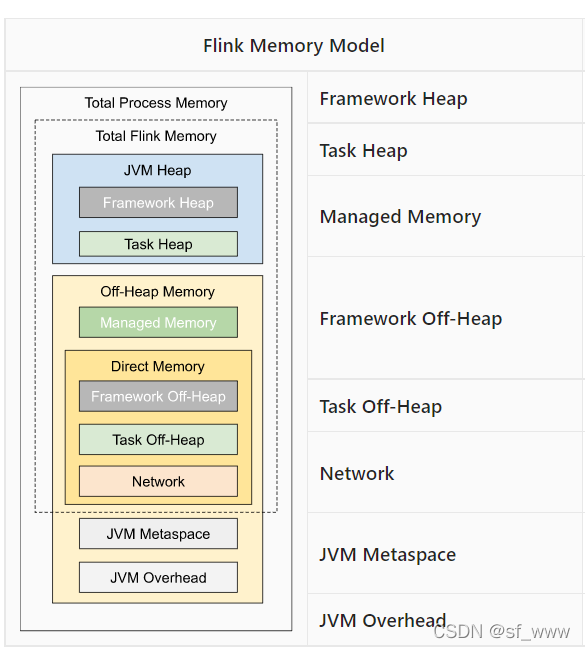585x650 pixels.
Task: Select the green Managed Memory box in diagram
Action: (x=158, y=323)
